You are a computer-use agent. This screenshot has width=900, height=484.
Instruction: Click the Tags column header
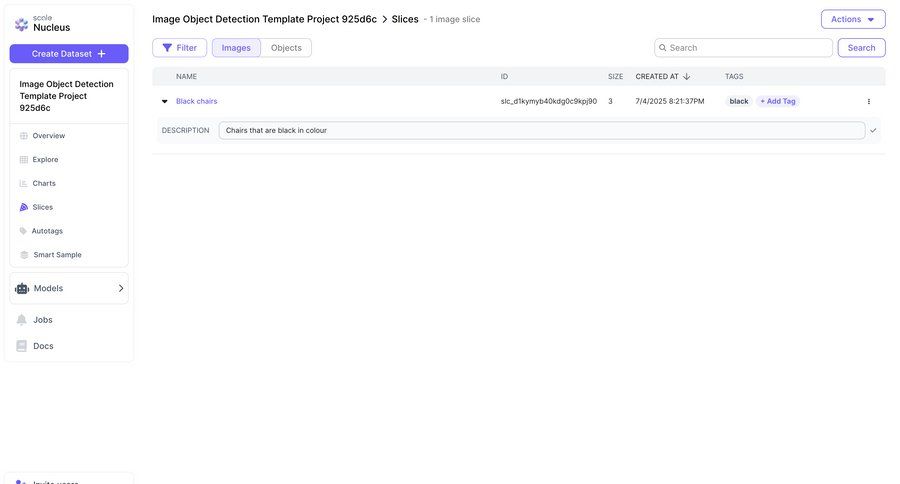coord(734,76)
